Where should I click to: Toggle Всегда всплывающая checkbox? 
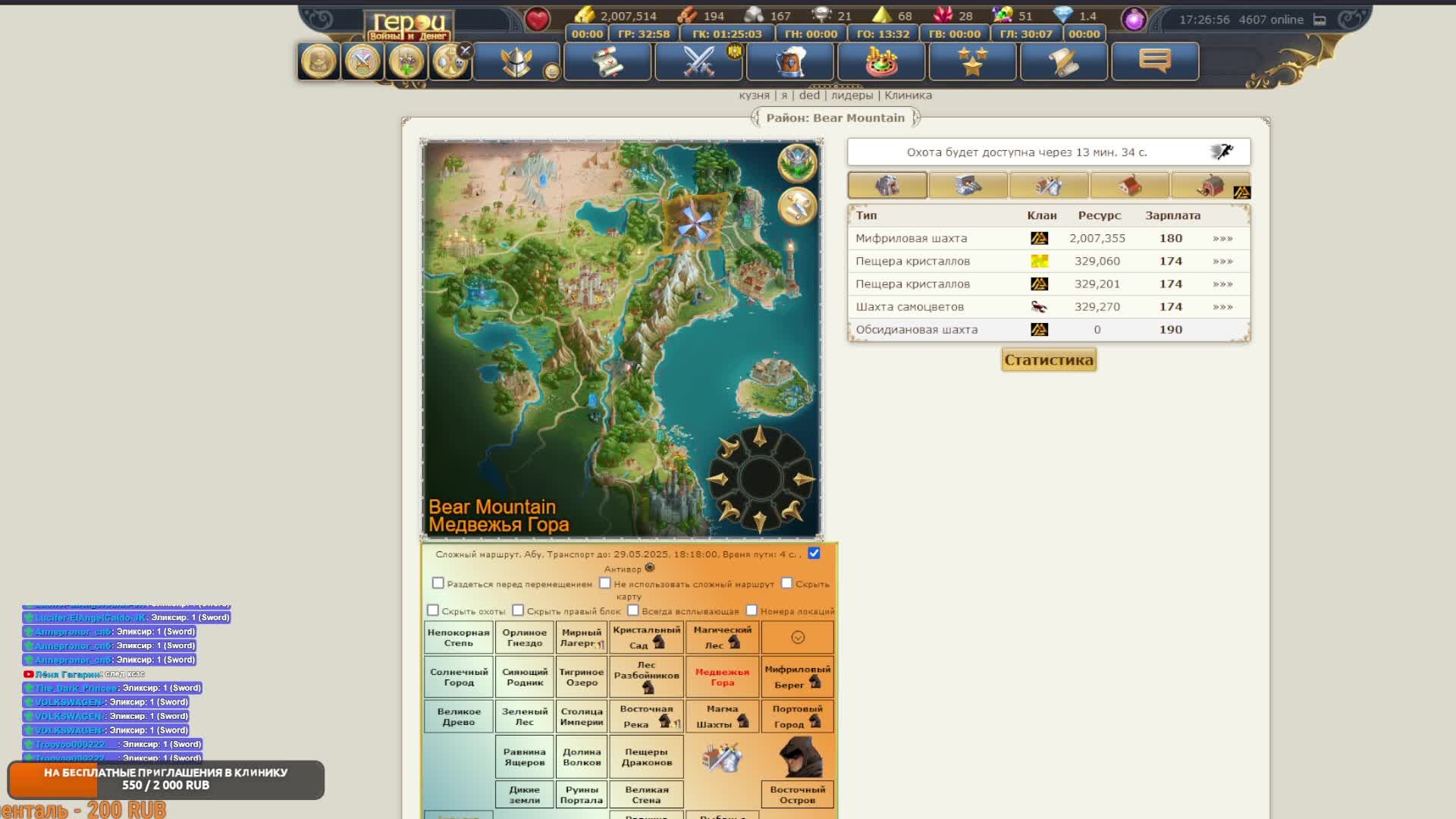tap(633, 610)
